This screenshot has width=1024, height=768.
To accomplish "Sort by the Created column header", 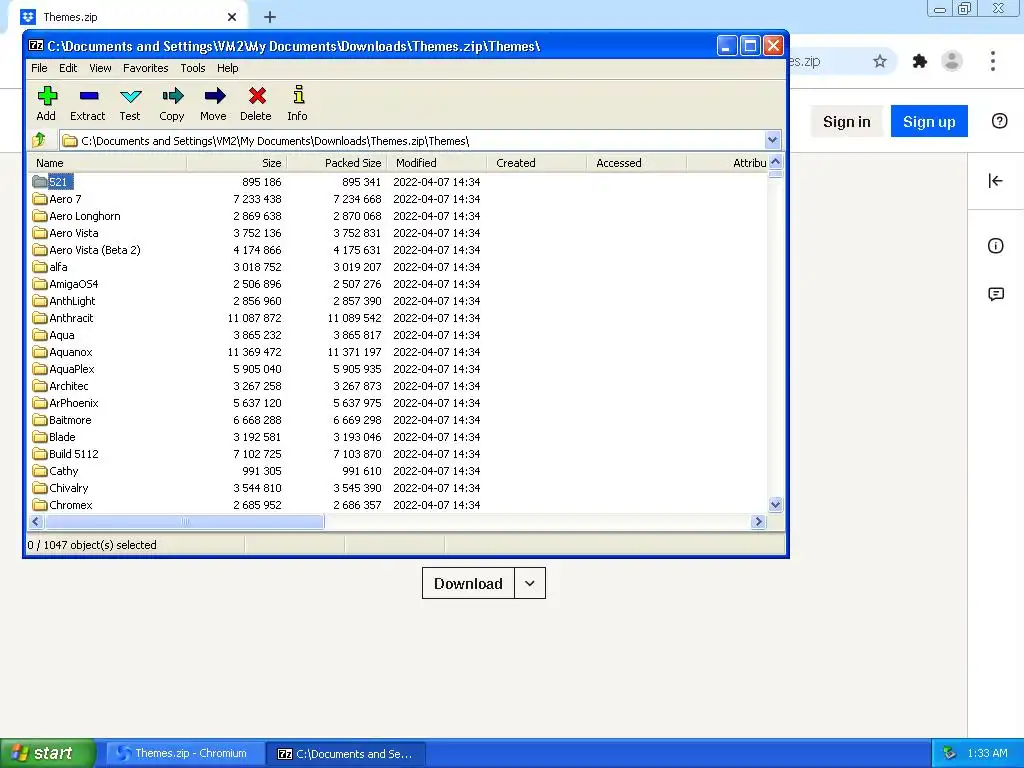I will point(536,163).
